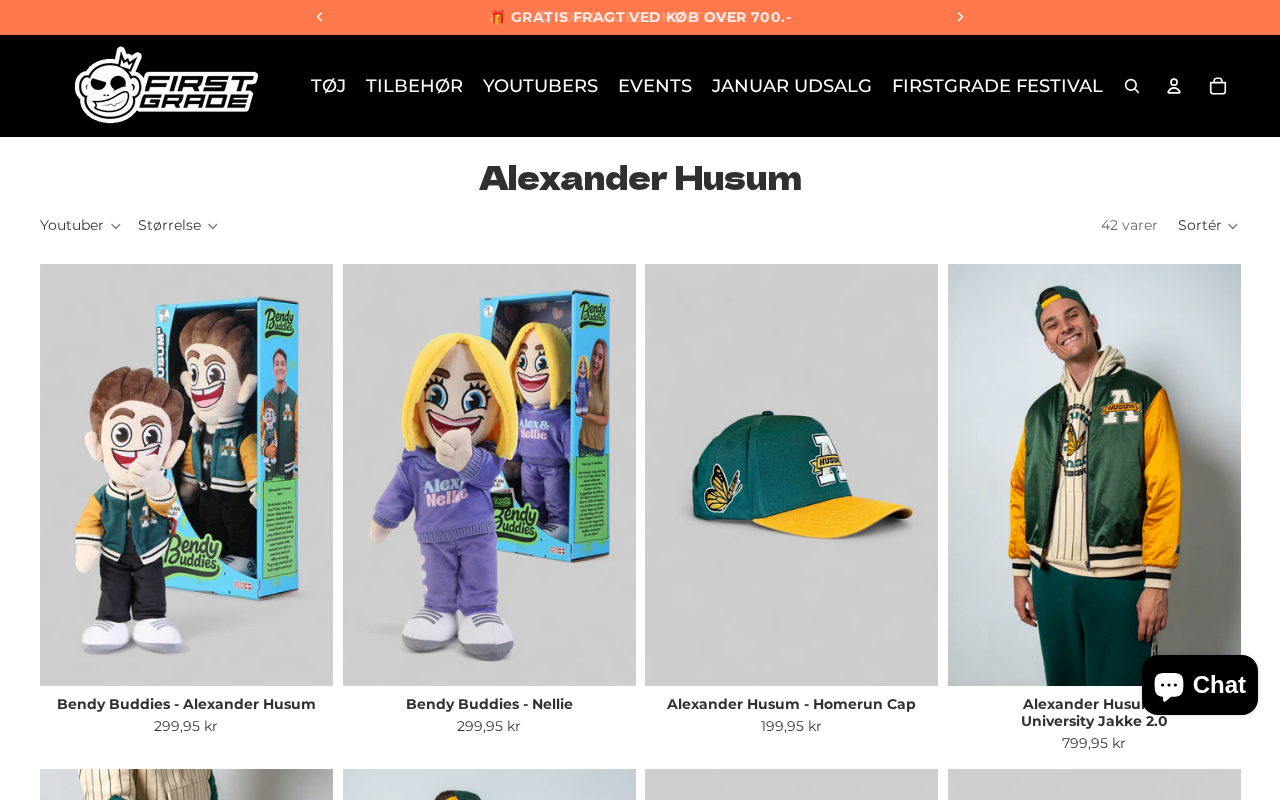1280x800 pixels.
Task: Open the Sortér sorting dropdown
Action: coord(1208,225)
